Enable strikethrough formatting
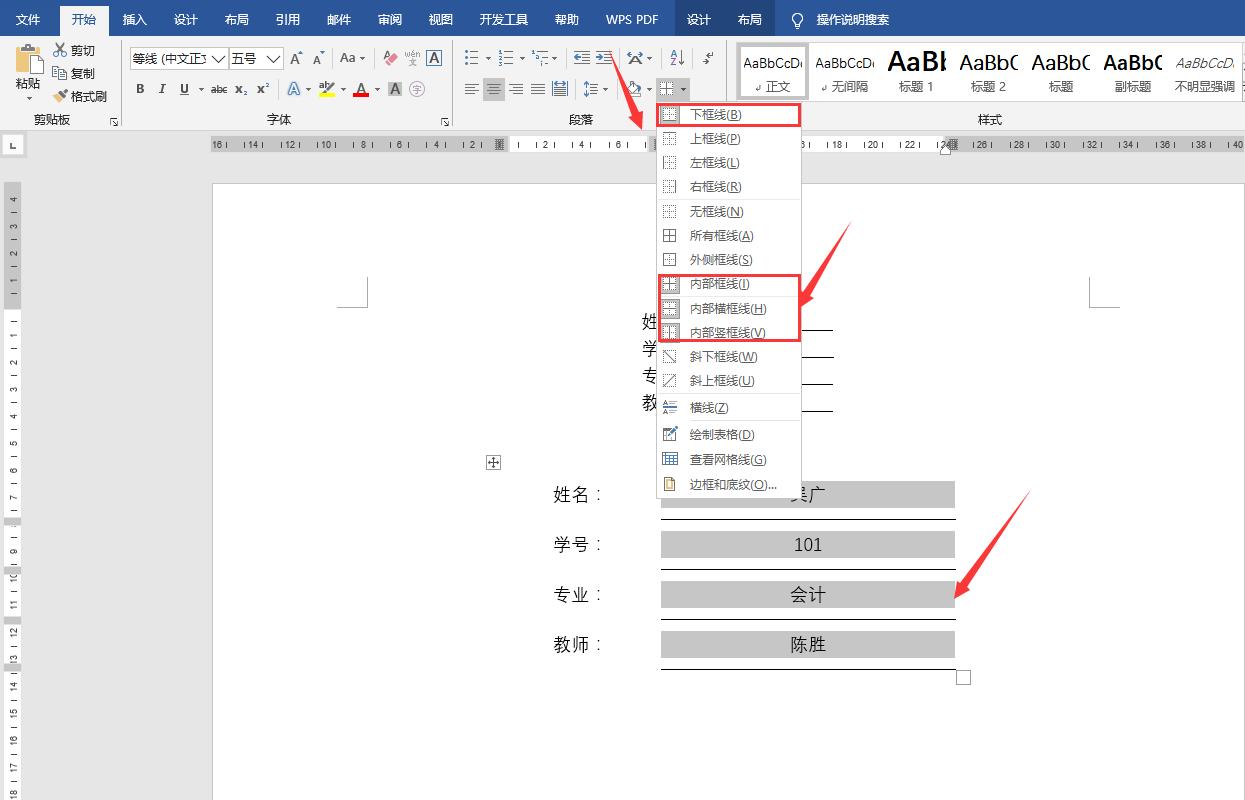The height and width of the screenshot is (800, 1245). click(220, 89)
